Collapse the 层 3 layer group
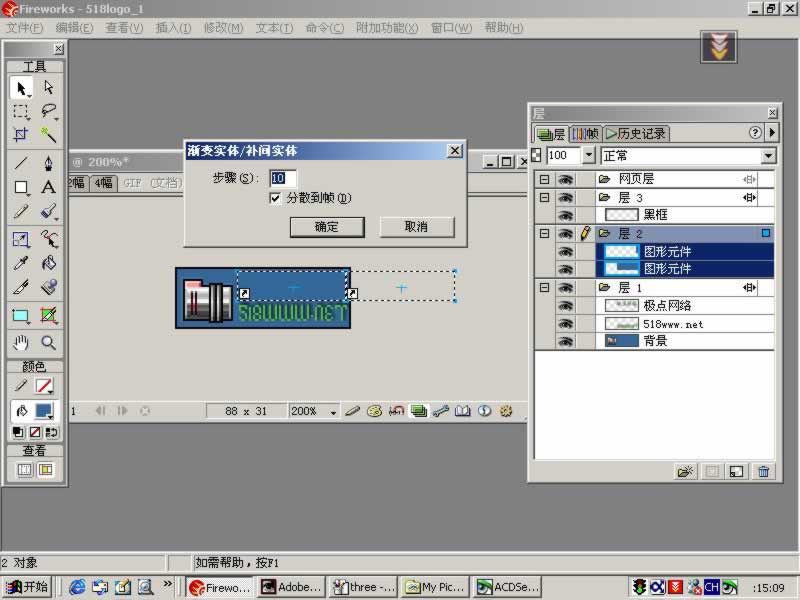The width and height of the screenshot is (800, 600). click(544, 198)
